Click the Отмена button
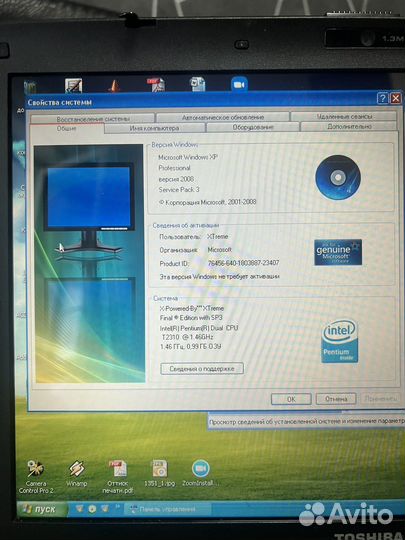This screenshot has width=405, height=540. point(336,399)
